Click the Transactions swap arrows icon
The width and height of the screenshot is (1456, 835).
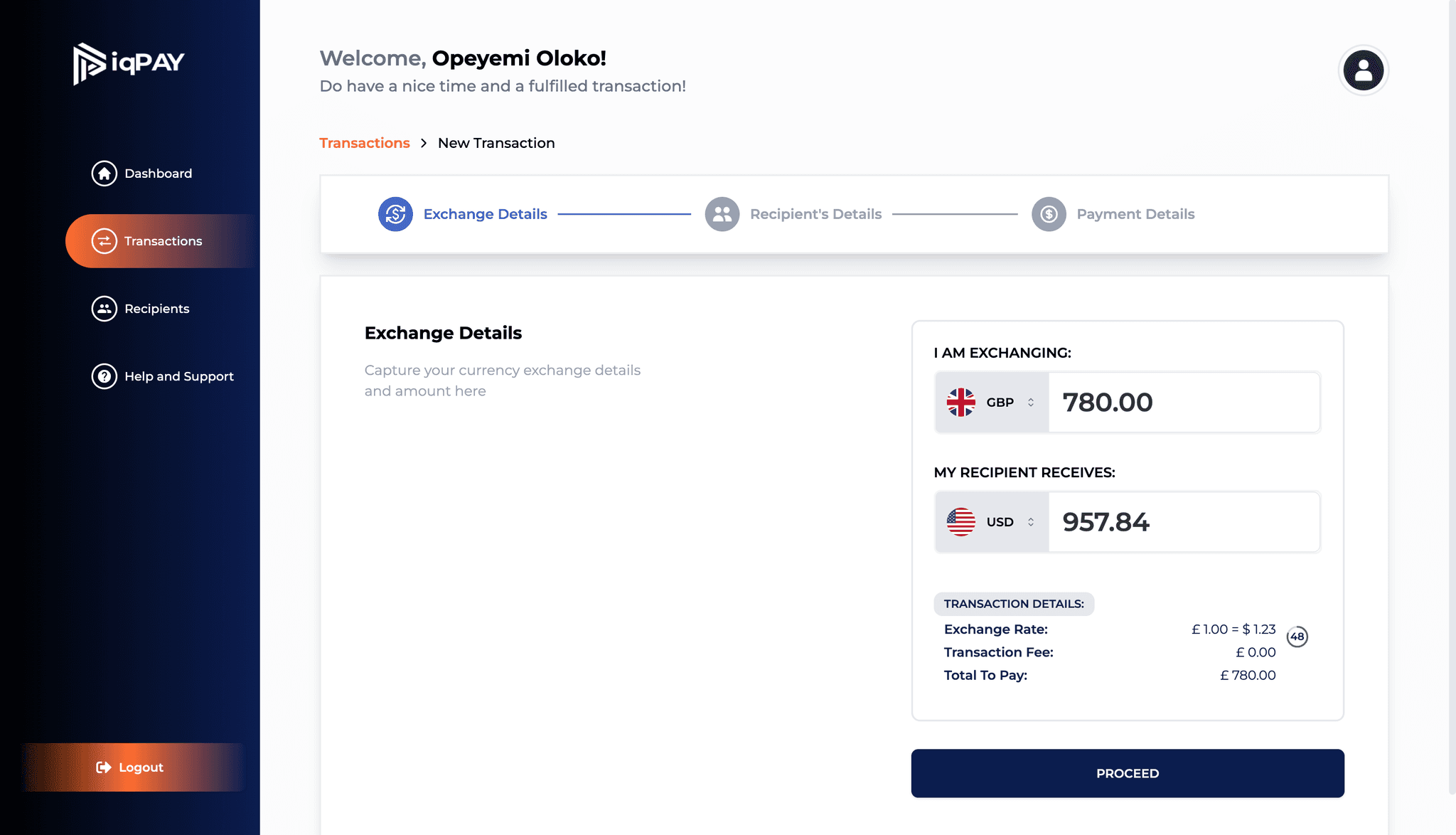pos(105,241)
